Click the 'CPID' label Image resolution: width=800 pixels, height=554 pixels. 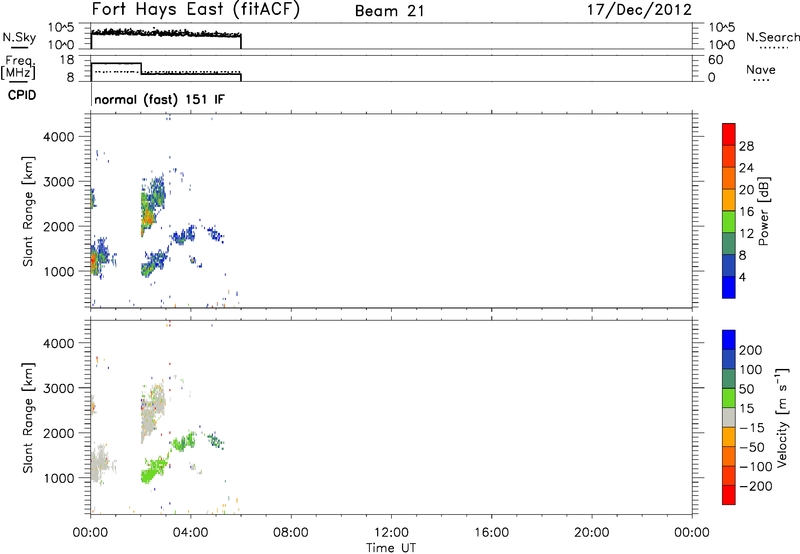coord(22,95)
